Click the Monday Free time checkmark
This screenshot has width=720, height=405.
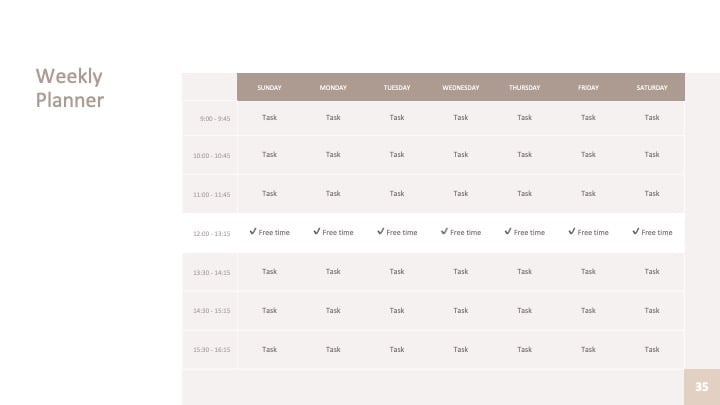click(x=316, y=231)
